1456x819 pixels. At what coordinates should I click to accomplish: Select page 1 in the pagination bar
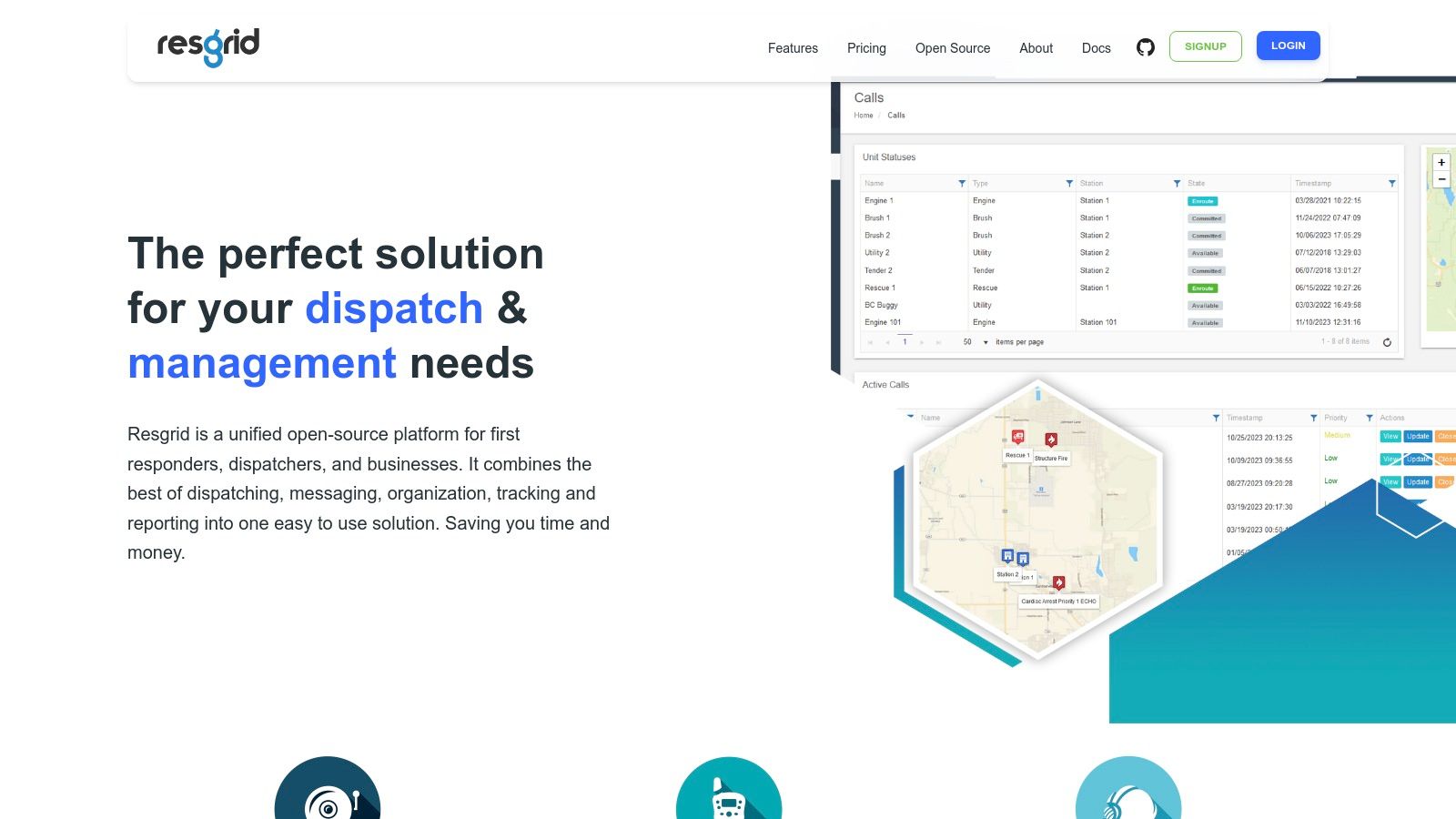(905, 341)
